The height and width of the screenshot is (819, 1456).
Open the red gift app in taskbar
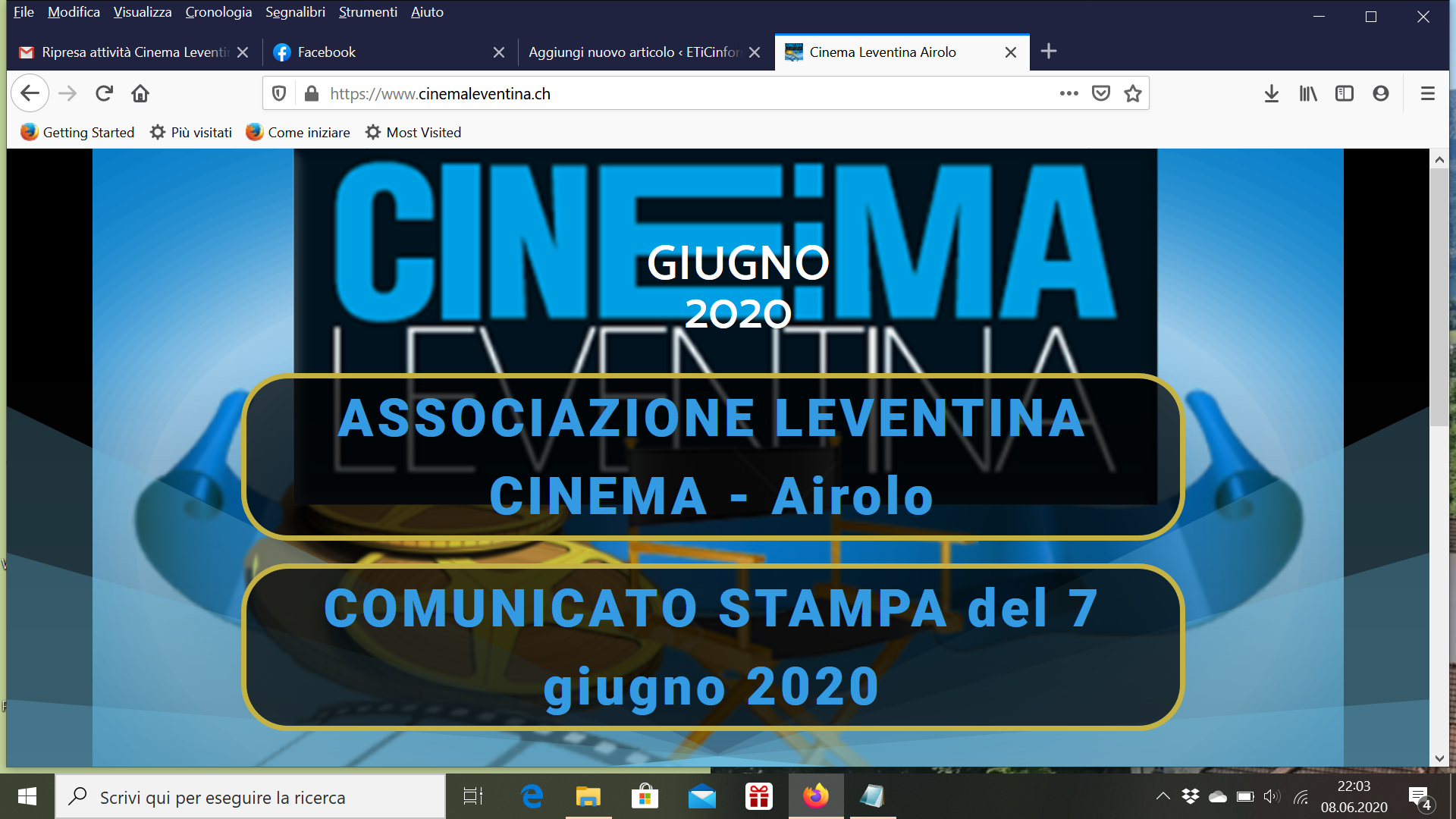[x=759, y=796]
